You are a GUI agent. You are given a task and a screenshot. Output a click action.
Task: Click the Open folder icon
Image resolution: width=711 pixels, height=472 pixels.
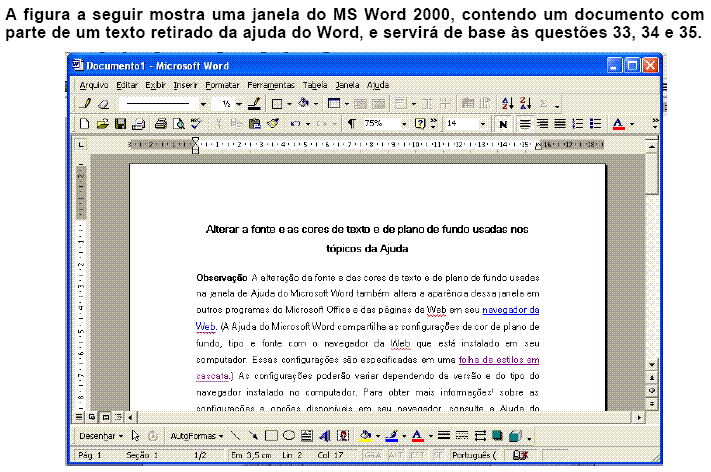tap(102, 124)
